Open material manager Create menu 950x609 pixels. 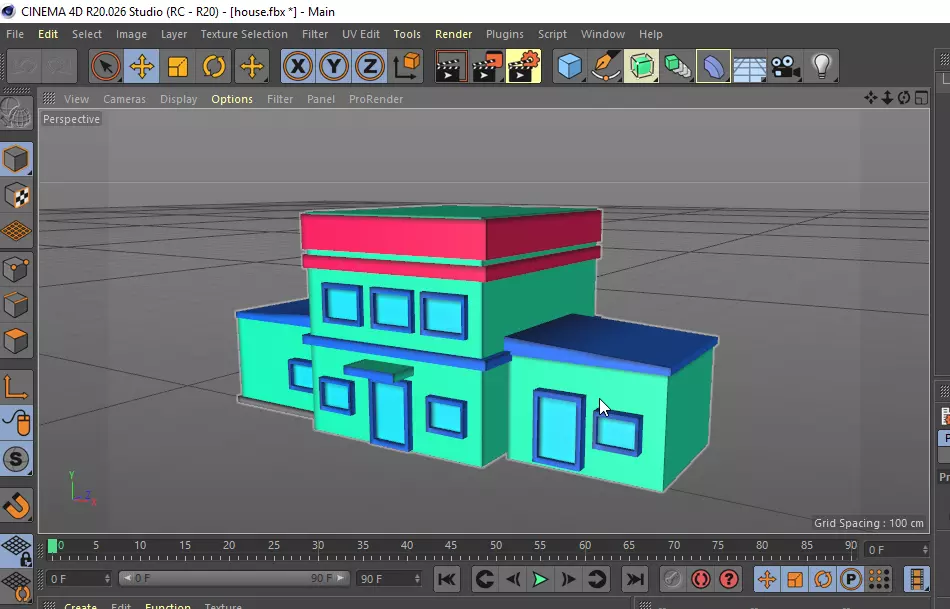click(81, 605)
